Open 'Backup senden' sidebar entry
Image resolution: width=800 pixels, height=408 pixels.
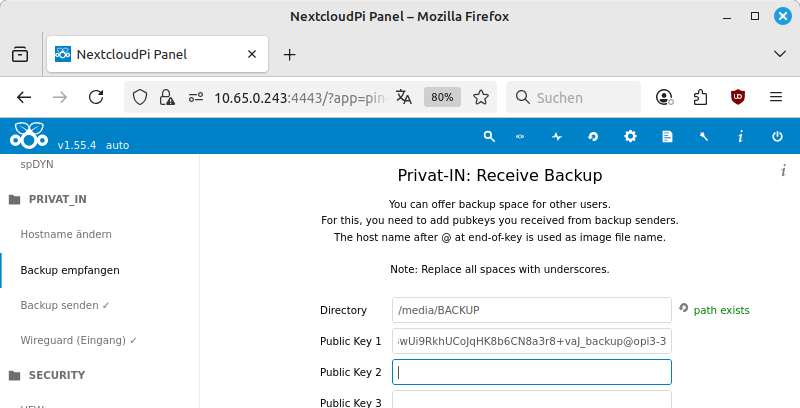[x=65, y=305]
